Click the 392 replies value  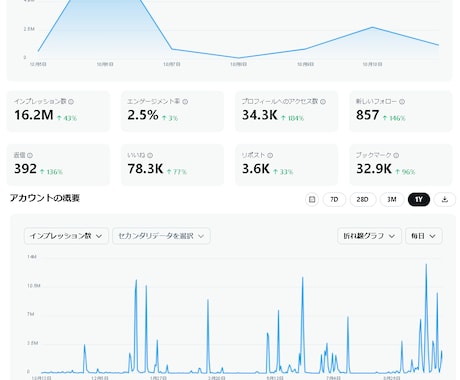[25, 169]
